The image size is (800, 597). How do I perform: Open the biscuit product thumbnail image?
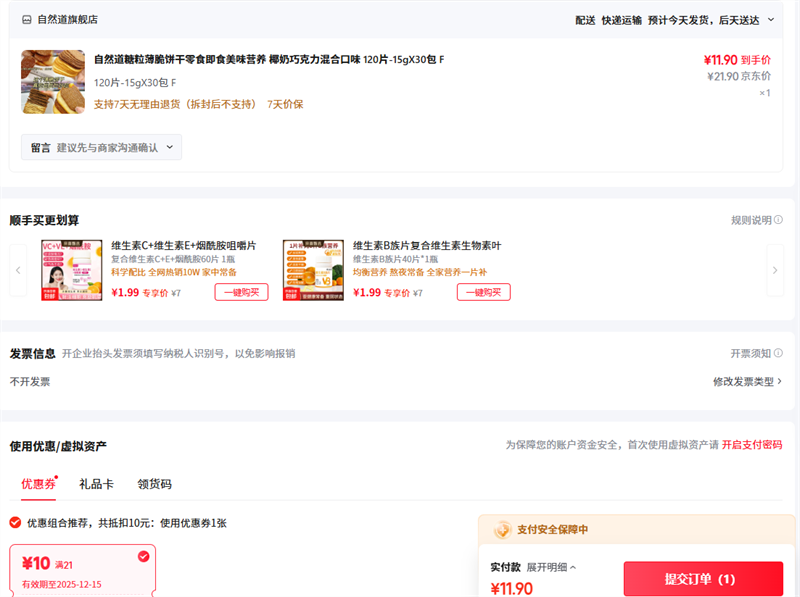(x=53, y=82)
